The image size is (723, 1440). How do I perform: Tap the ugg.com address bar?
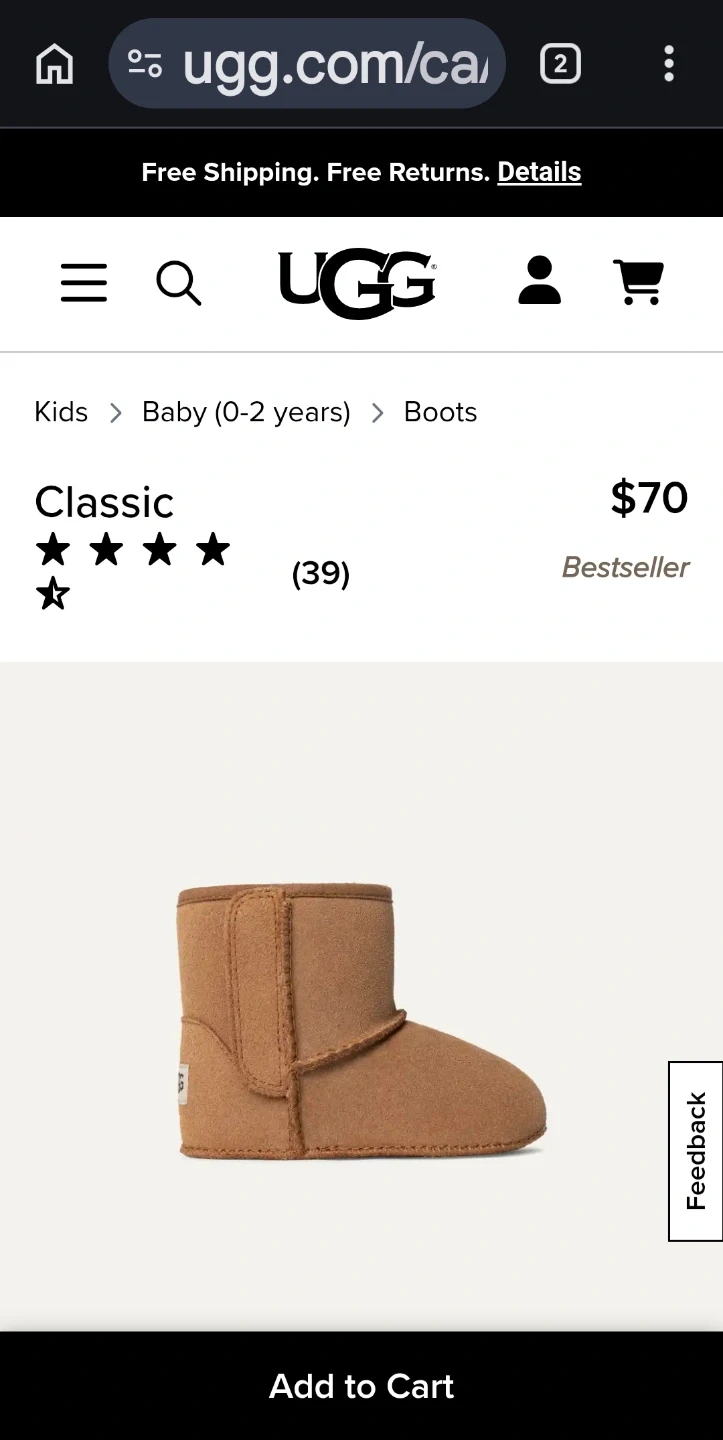click(307, 65)
